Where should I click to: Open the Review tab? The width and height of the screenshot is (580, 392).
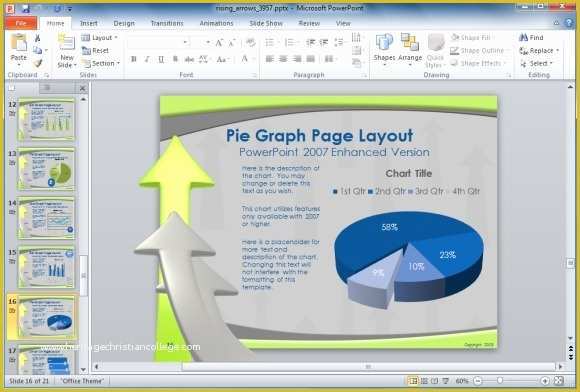tap(309, 23)
